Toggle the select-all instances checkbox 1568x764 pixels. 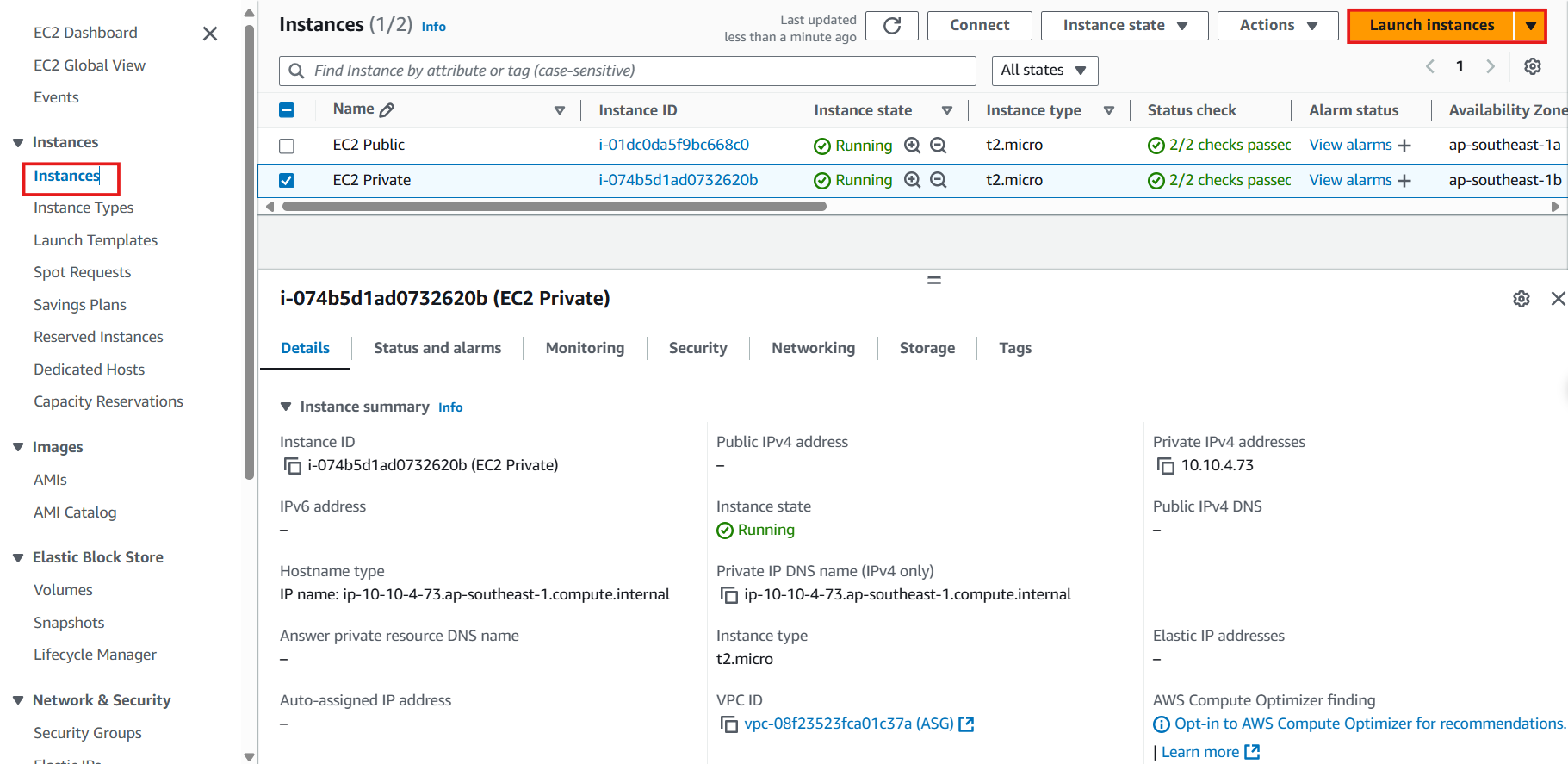pyautogui.click(x=287, y=110)
